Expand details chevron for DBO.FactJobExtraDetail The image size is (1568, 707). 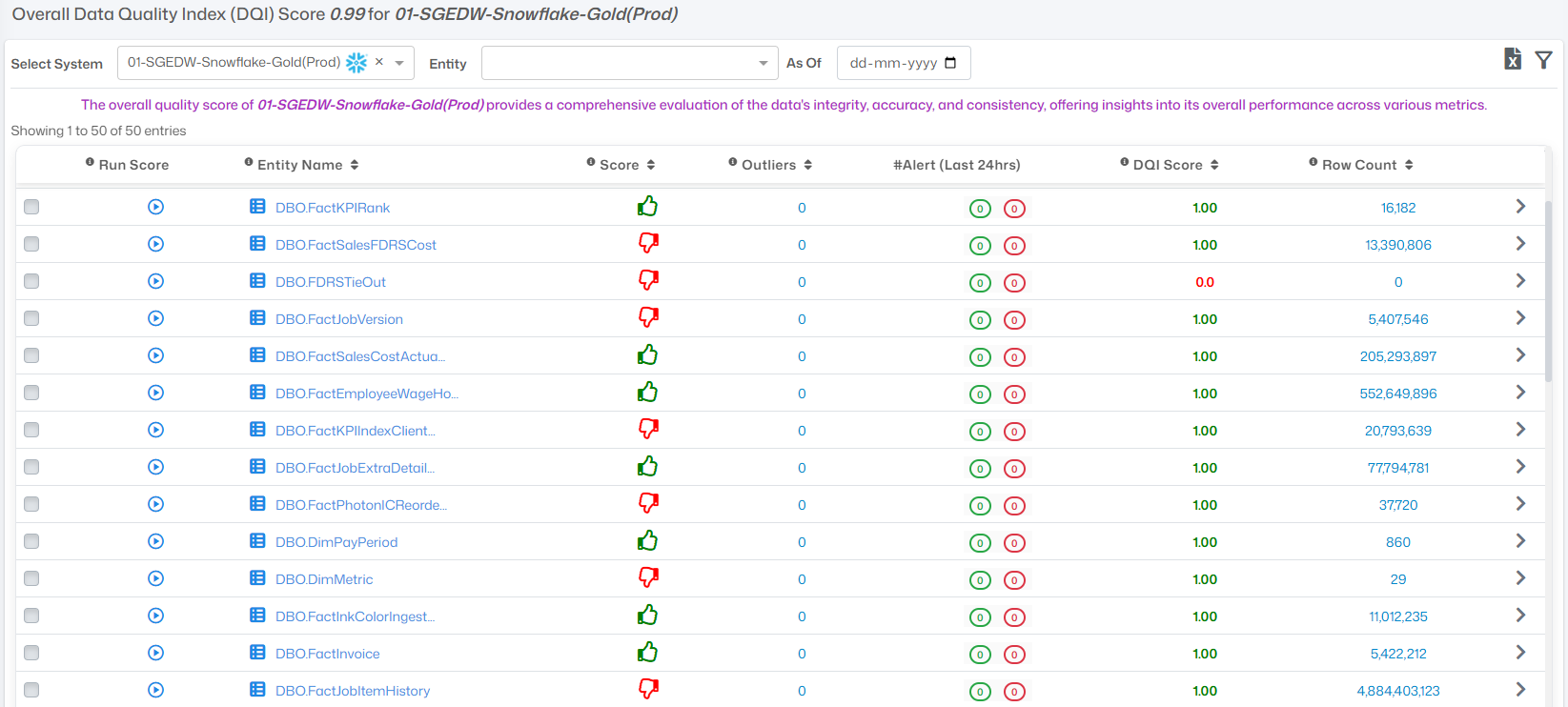1520,467
